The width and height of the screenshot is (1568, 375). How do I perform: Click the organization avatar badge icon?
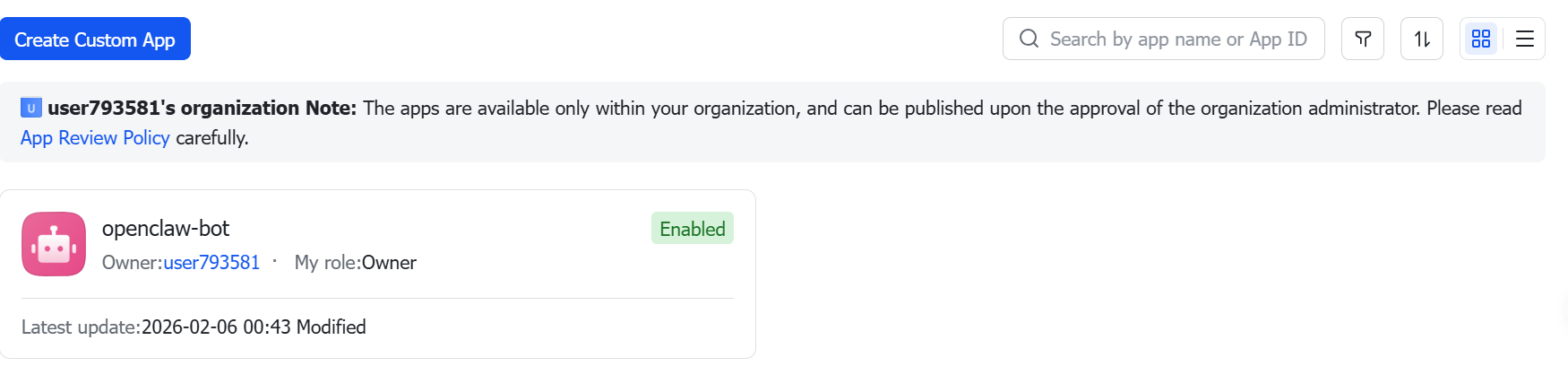[31, 108]
